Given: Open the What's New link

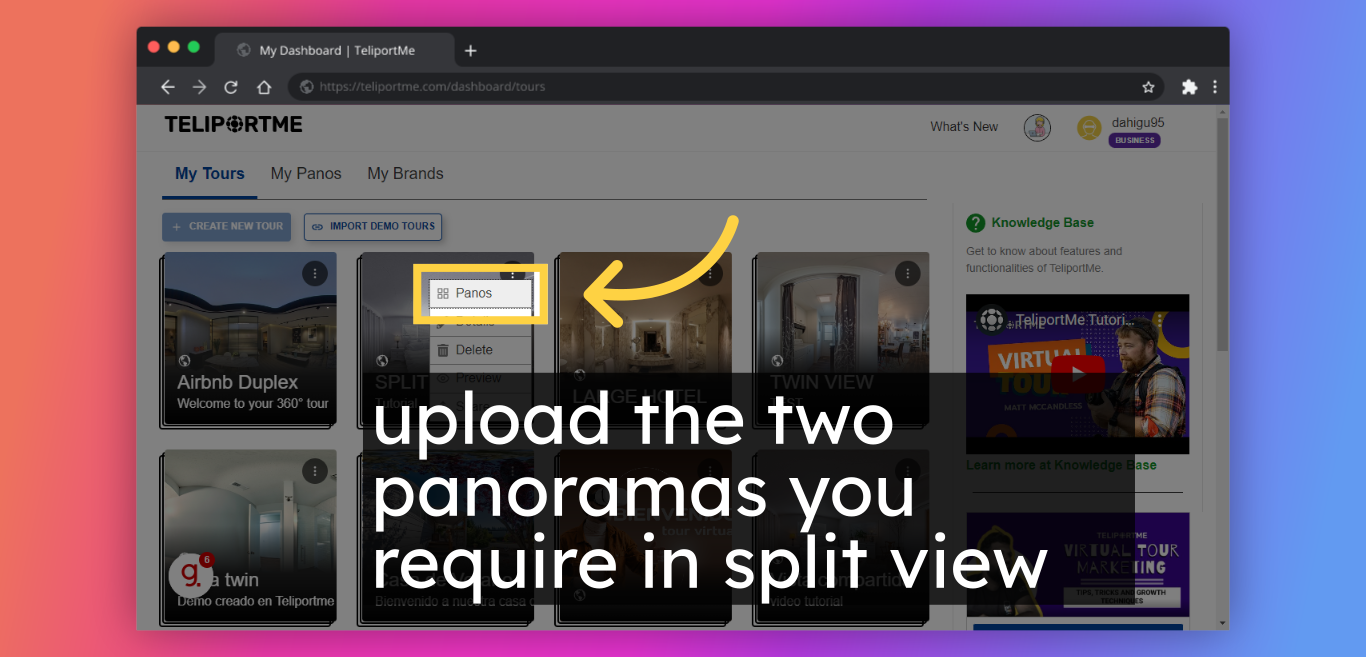Looking at the screenshot, I should tap(964, 127).
